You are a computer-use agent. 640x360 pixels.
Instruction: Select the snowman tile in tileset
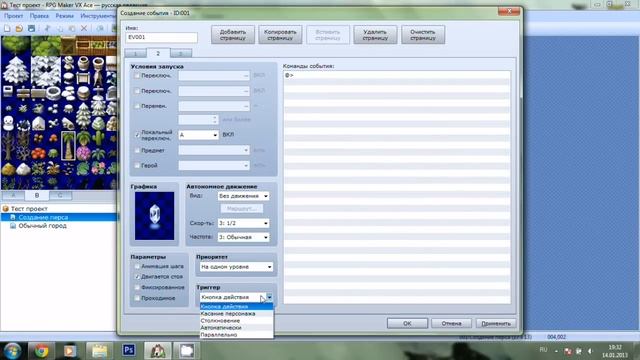pos(8,123)
